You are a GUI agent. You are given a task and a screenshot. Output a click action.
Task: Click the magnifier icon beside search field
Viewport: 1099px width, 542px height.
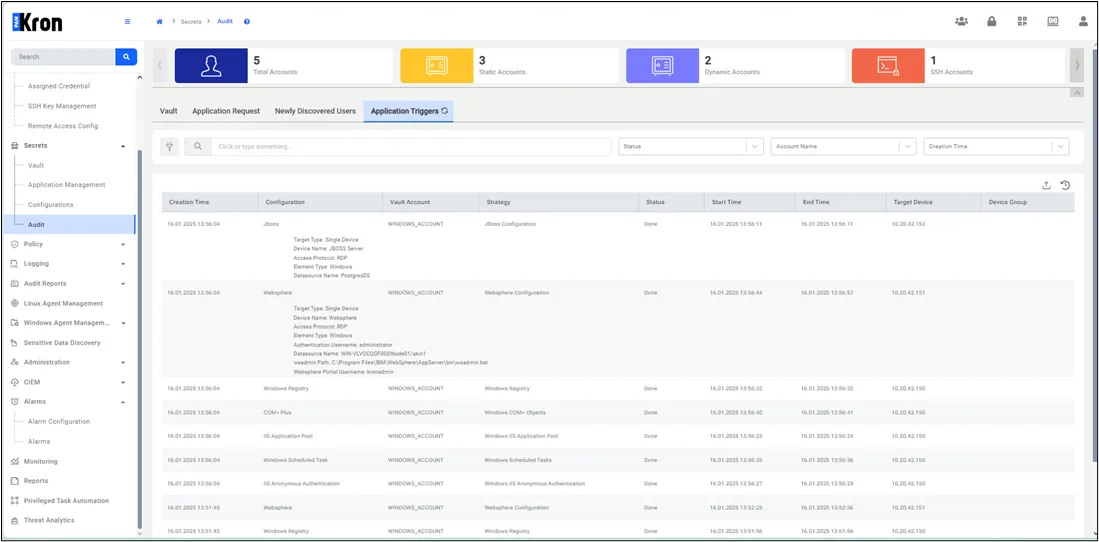[198, 147]
